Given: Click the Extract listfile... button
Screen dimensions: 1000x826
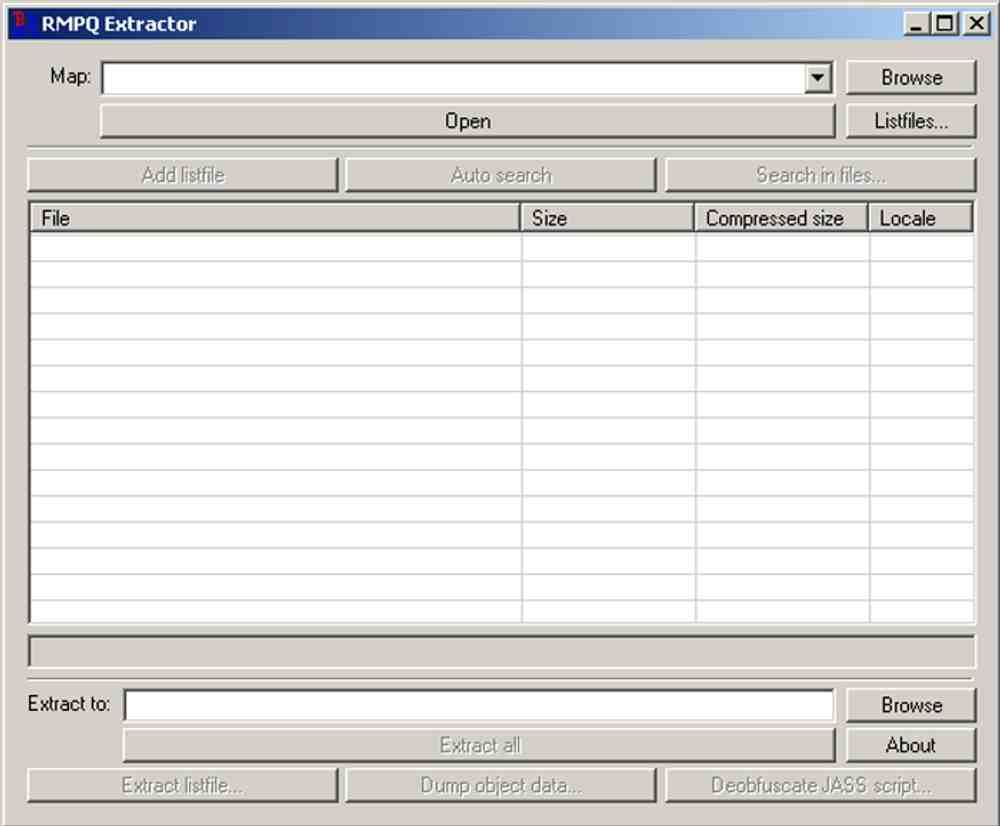Looking at the screenshot, I should click(x=182, y=785).
